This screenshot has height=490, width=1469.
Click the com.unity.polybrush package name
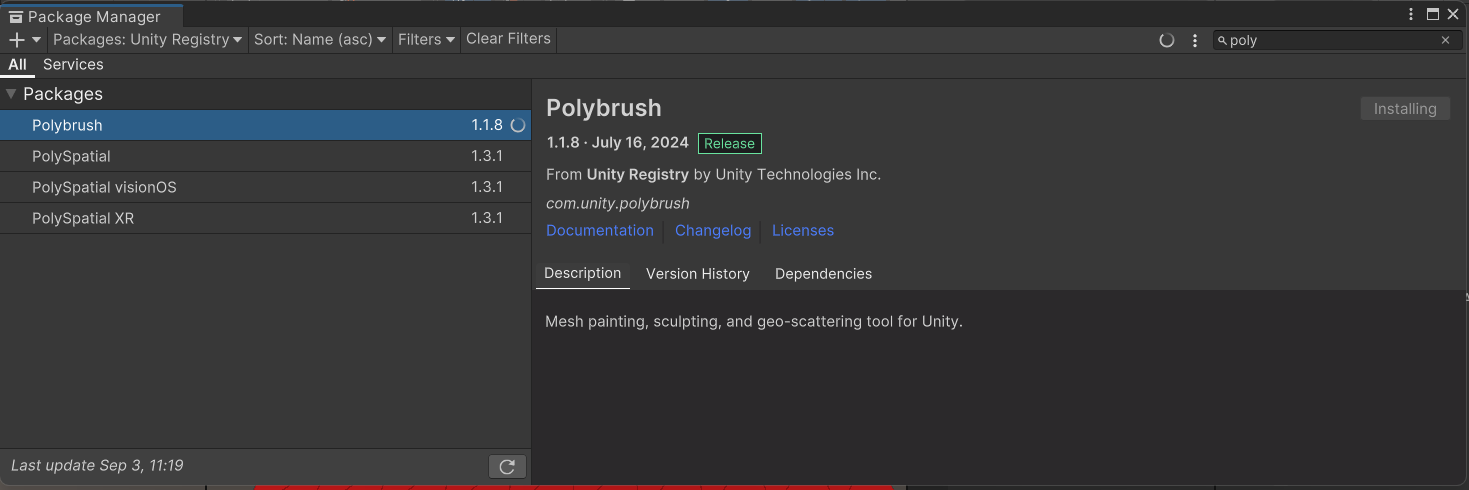pos(618,203)
